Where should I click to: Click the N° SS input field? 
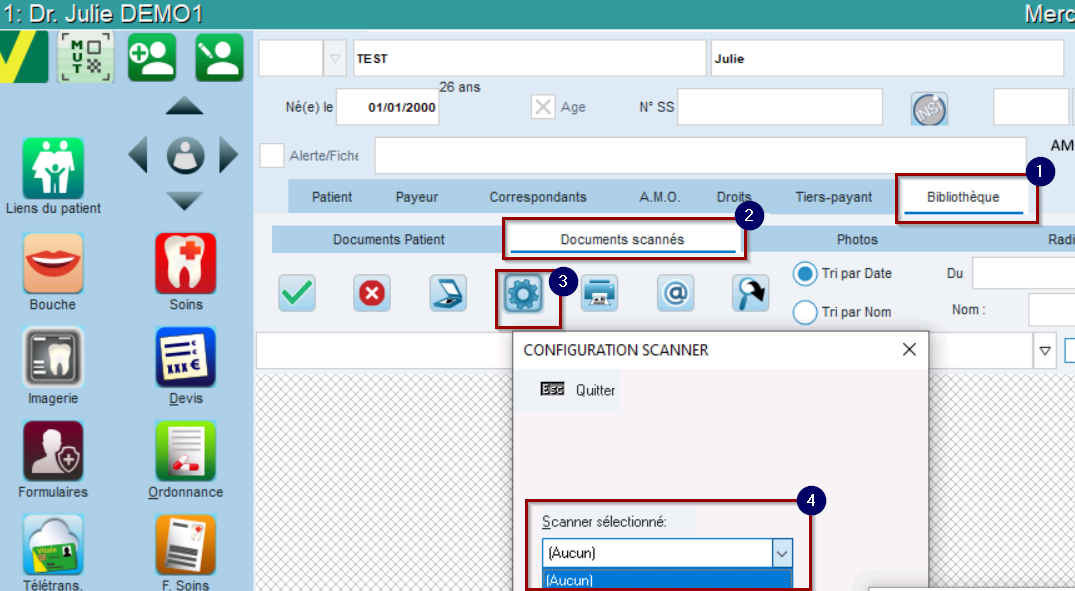[x=780, y=107]
